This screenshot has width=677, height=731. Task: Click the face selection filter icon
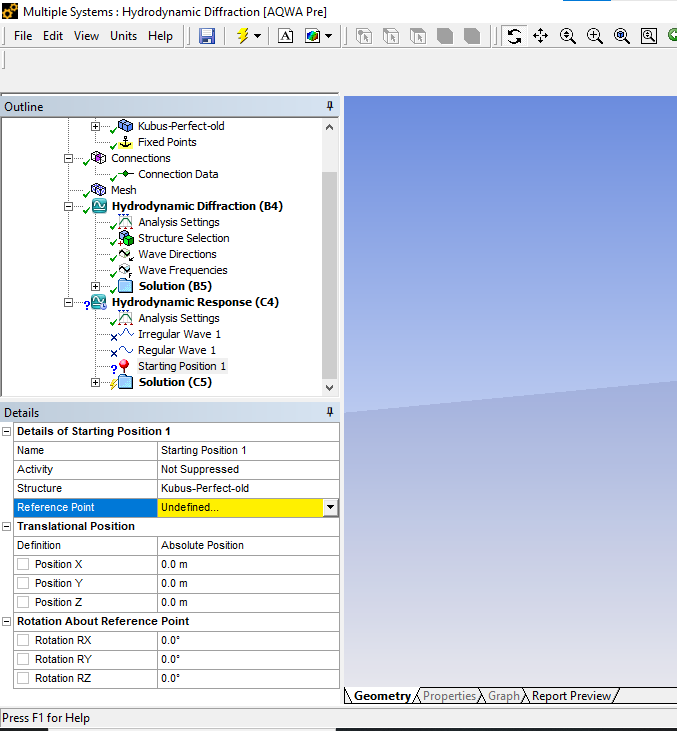coord(418,36)
